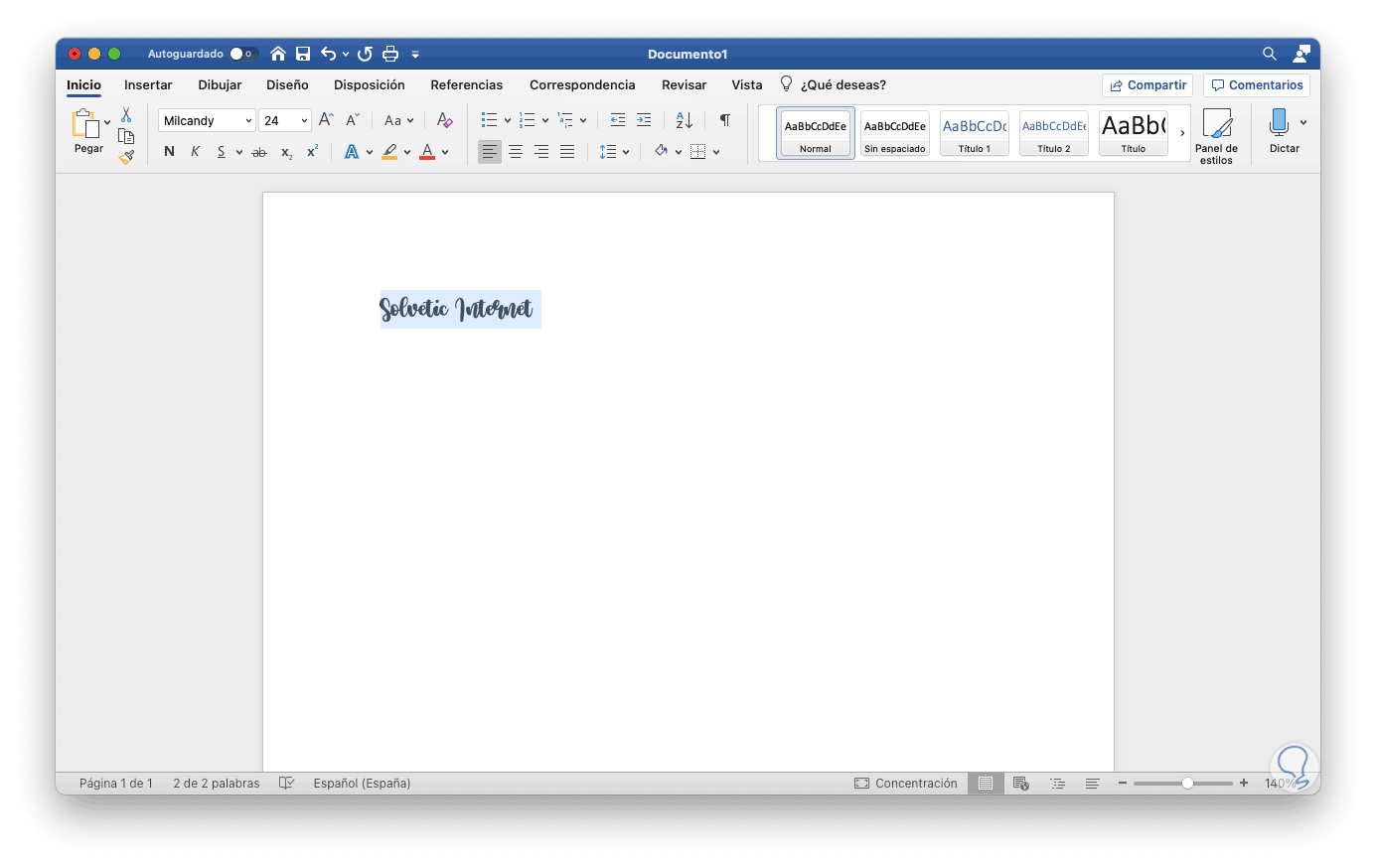This screenshot has width=1376, height=868.
Task: Toggle left text alignment
Action: [490, 152]
